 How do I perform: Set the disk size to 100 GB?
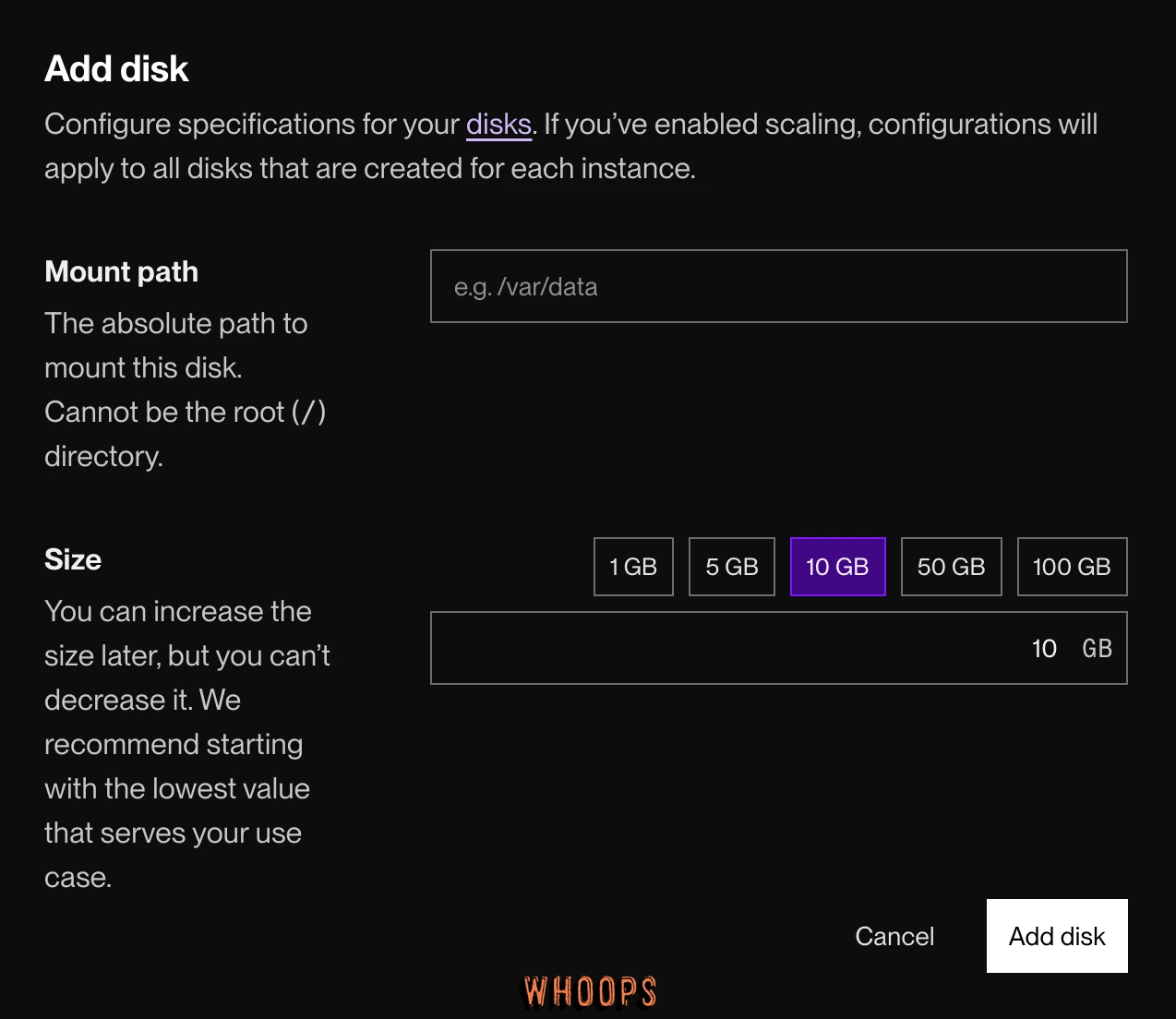[x=1072, y=567]
